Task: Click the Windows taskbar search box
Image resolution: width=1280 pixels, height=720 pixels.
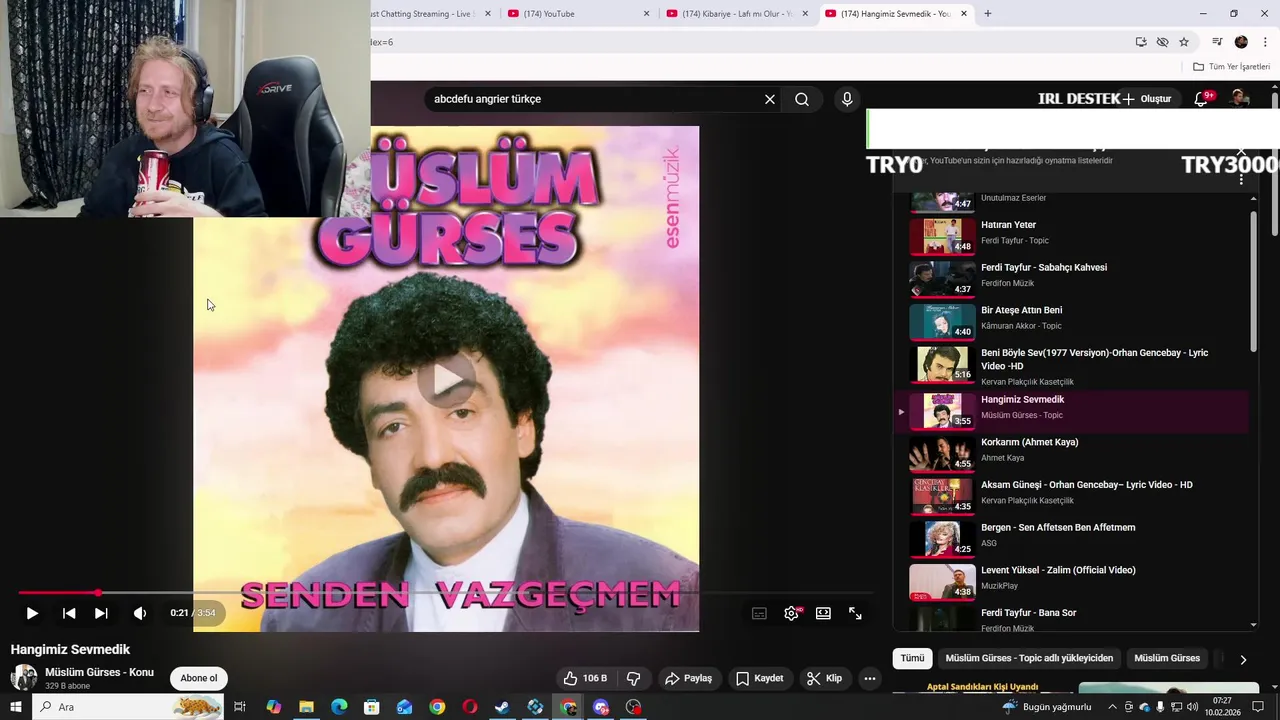Action: [129, 707]
